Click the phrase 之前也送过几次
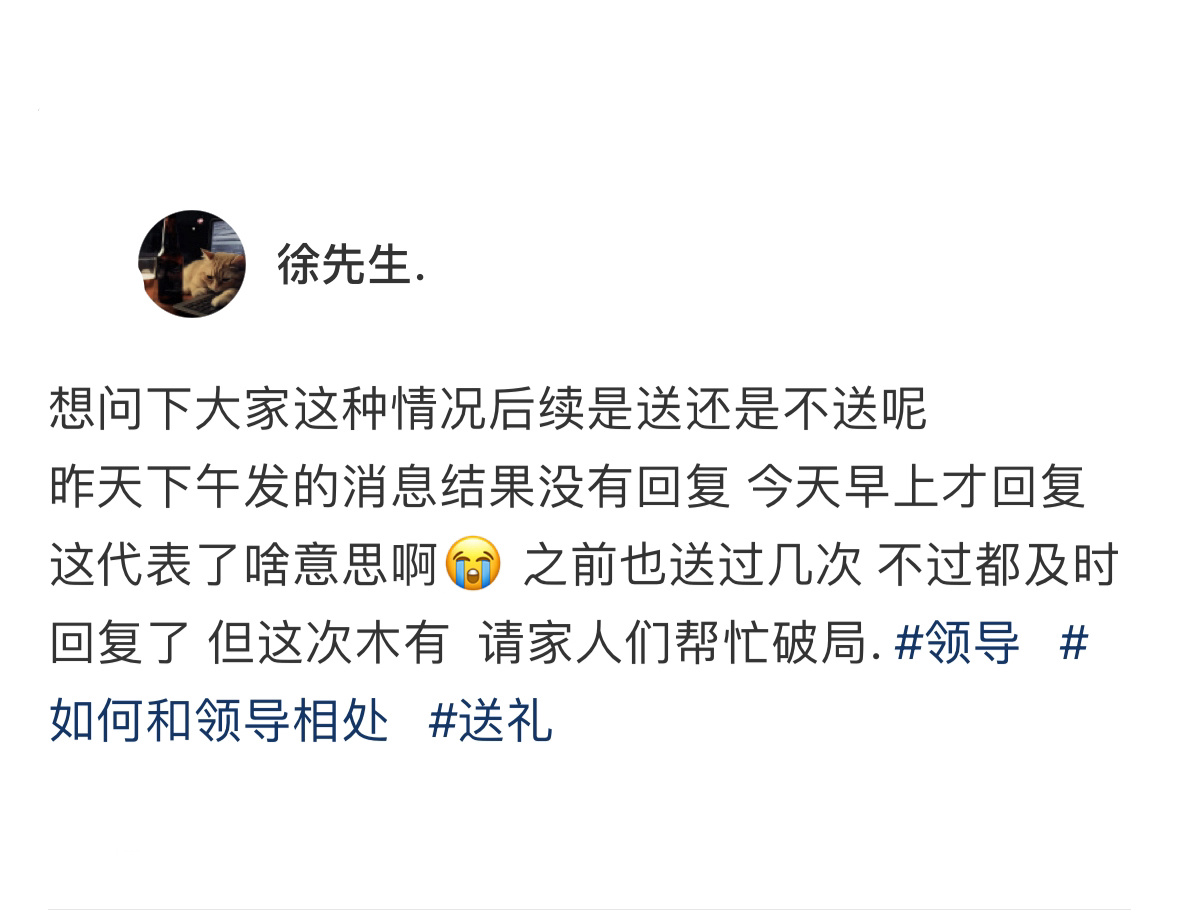 pyautogui.click(x=692, y=564)
